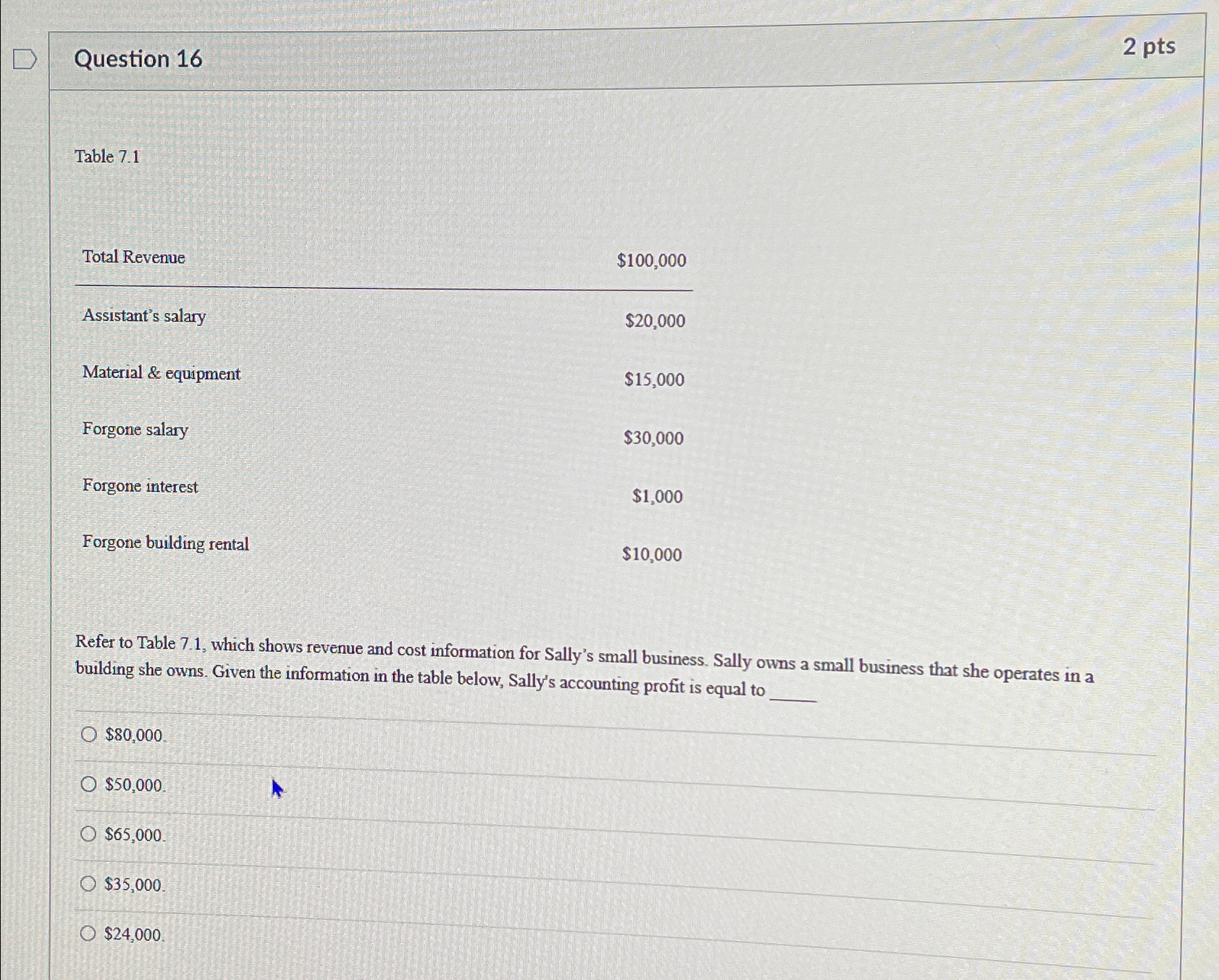
Task: Click the Forgone building rental label
Action: click(165, 543)
